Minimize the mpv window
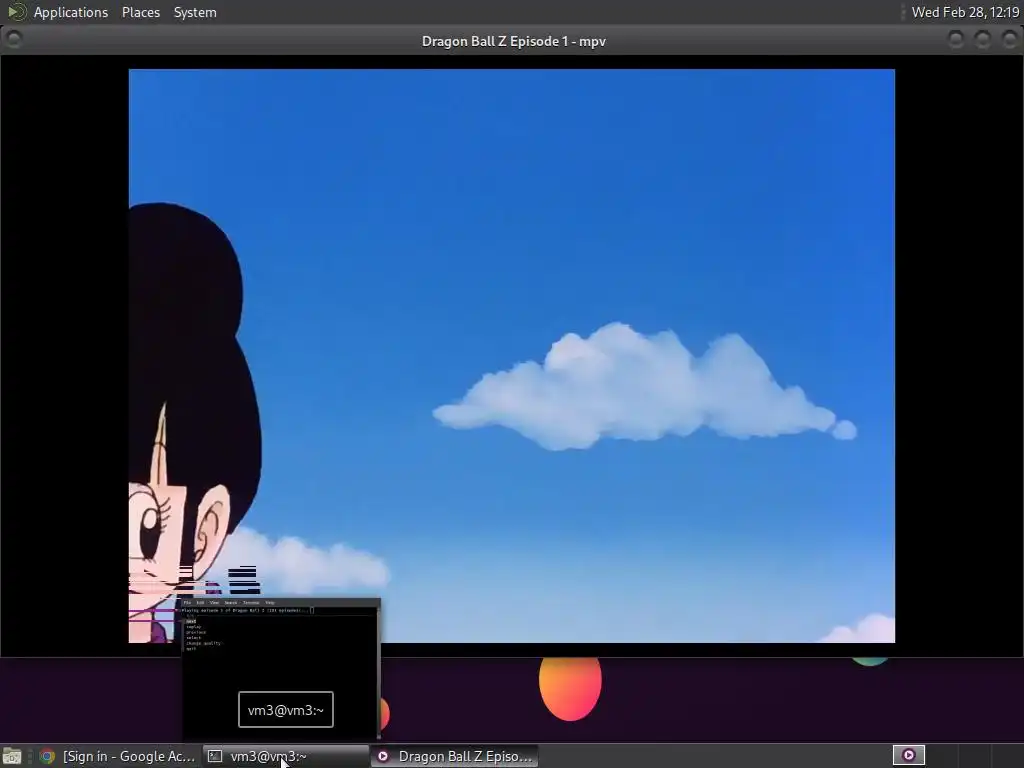The width and height of the screenshot is (1024, 768). pos(955,40)
